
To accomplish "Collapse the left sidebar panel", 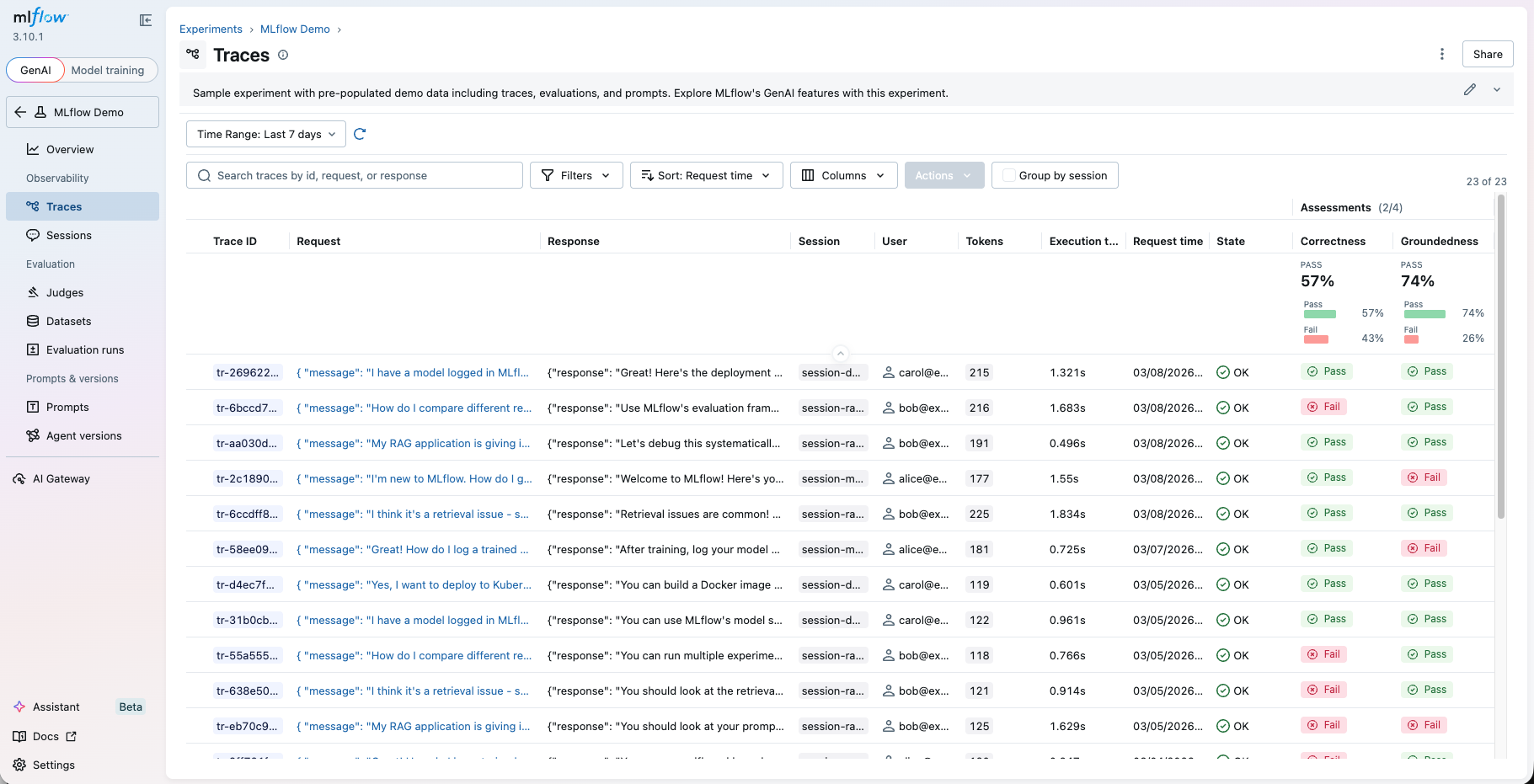I will coord(147,19).
